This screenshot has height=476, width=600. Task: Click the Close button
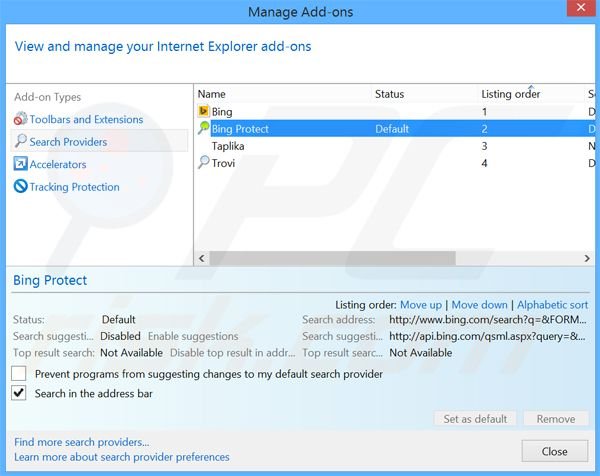(555, 451)
